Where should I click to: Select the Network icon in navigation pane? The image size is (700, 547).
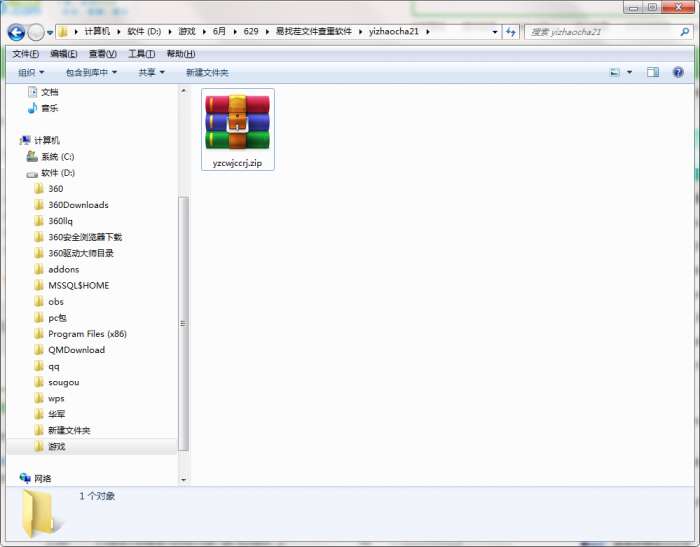[x=42, y=478]
